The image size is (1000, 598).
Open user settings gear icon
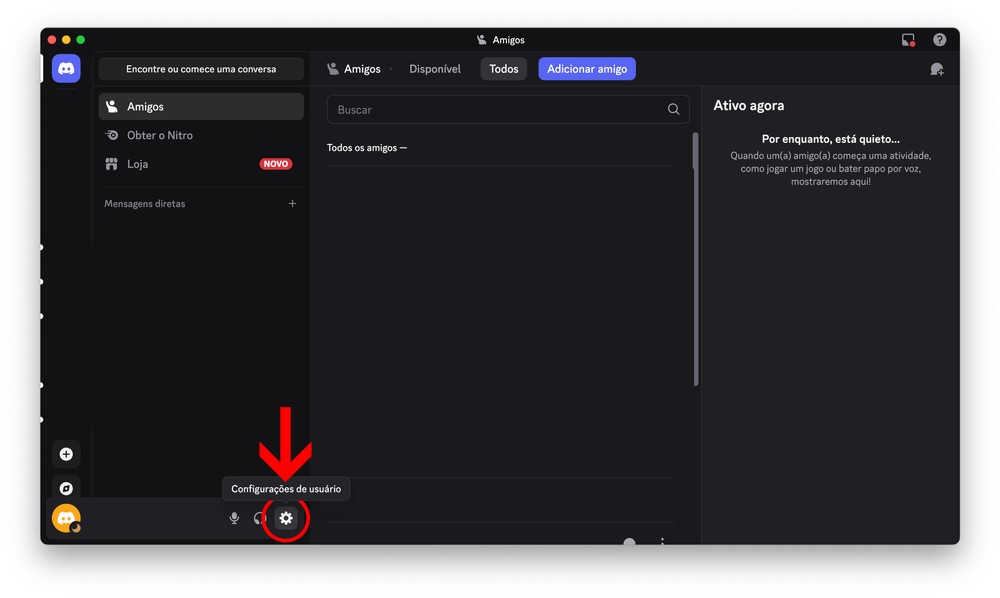[x=286, y=518]
